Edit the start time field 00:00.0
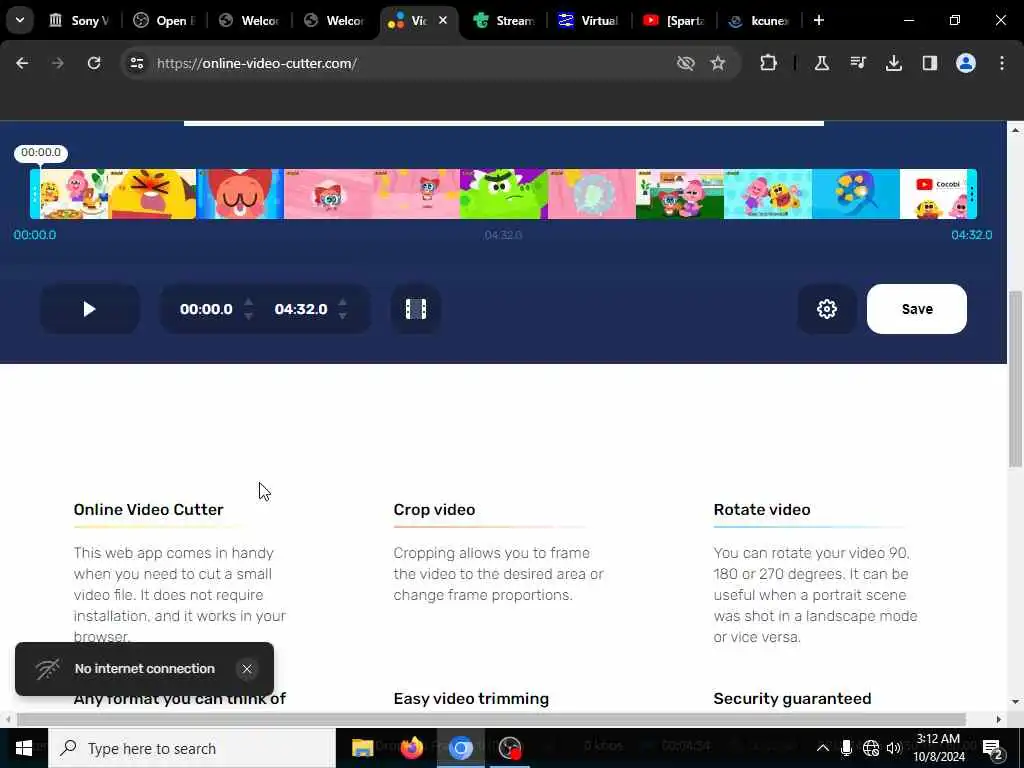The image size is (1024, 768). pos(206,309)
